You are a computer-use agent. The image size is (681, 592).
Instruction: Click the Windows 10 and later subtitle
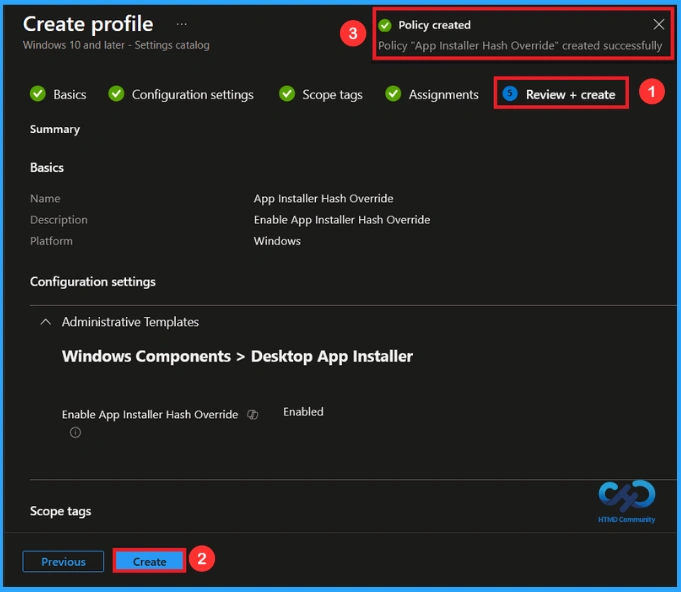click(116, 45)
